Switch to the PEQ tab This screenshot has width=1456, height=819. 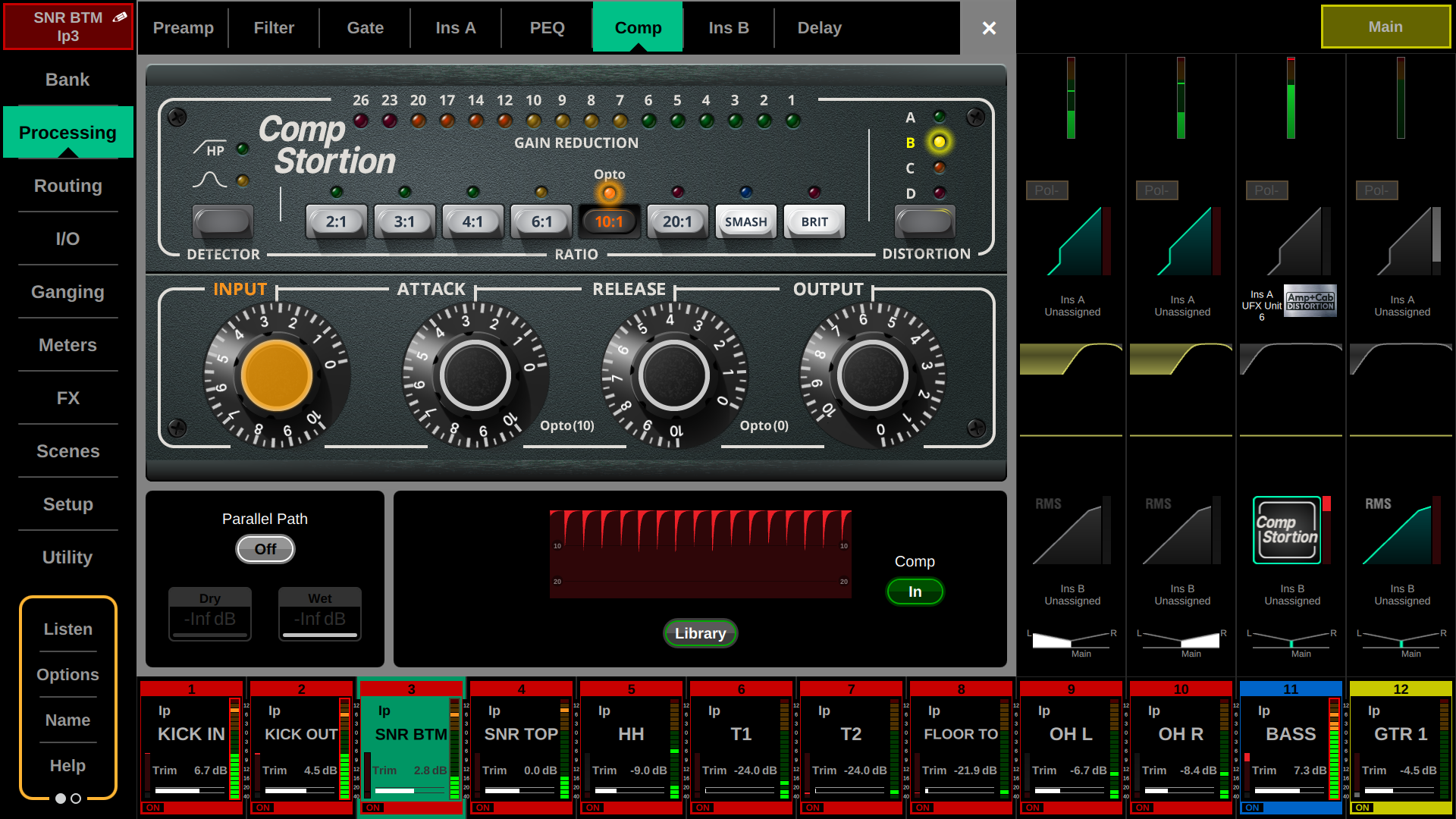547,28
